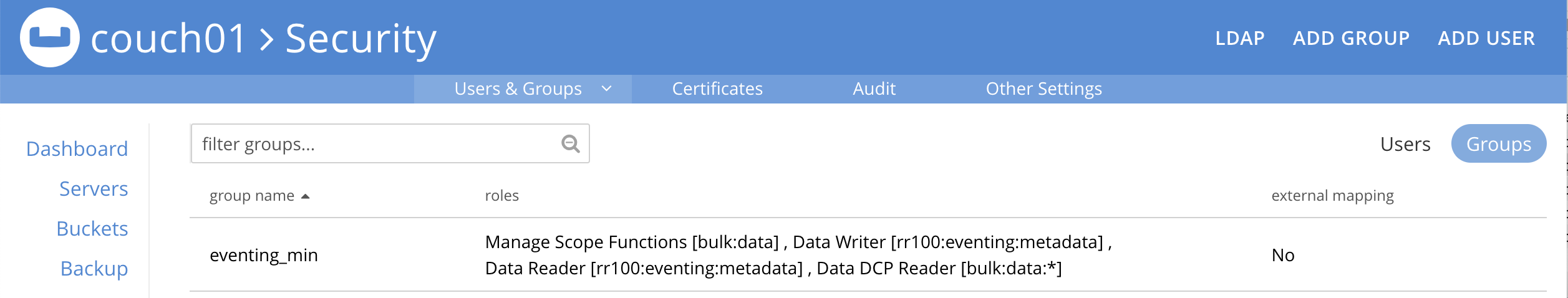Open the Backup section
The image size is (1568, 298).
[94, 269]
